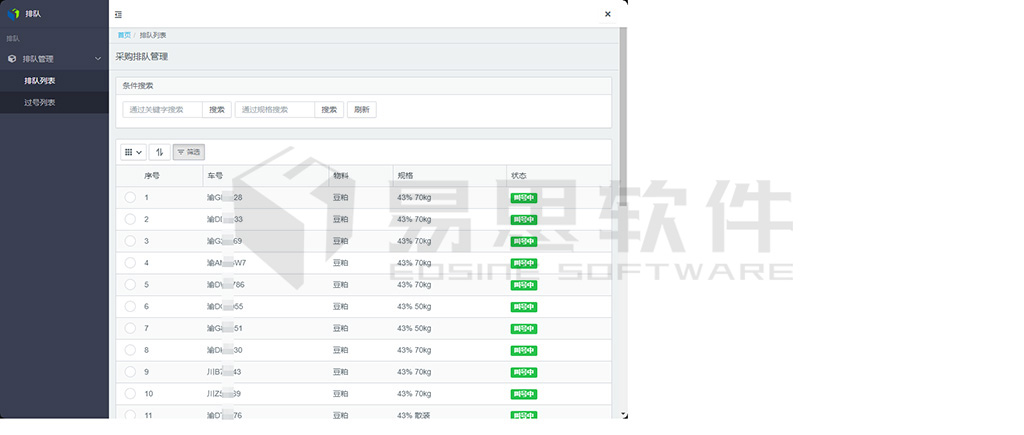Open 排队列表 in the sidebar
Image resolution: width=1024 pixels, height=435 pixels.
[x=40, y=81]
